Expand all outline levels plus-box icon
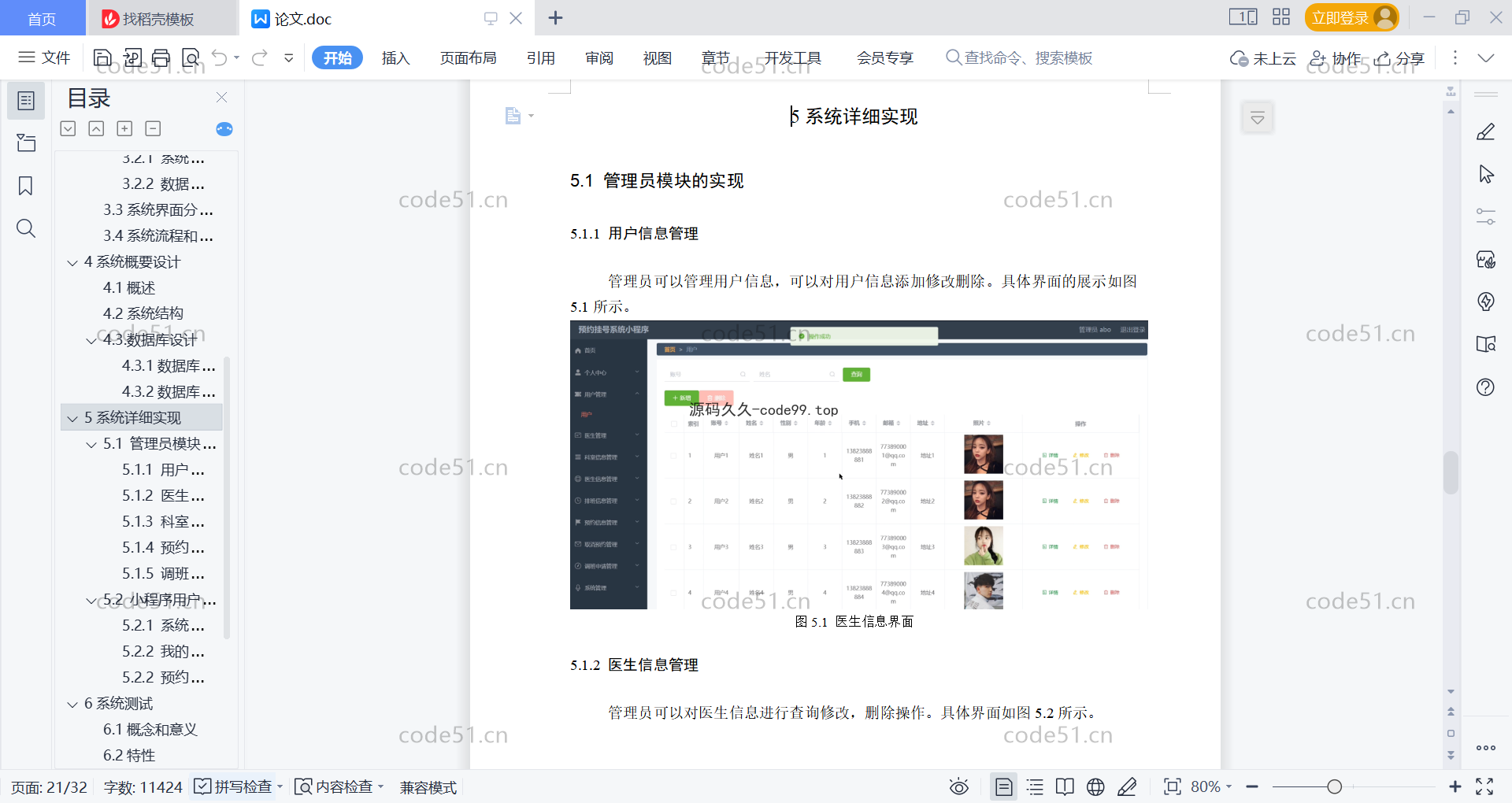The image size is (1512, 803). (x=124, y=128)
